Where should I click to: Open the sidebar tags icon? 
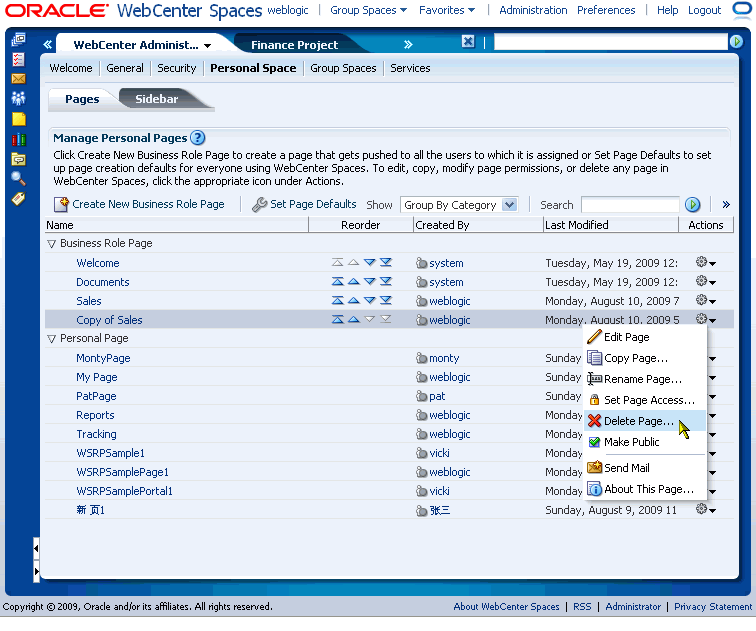[x=18, y=199]
